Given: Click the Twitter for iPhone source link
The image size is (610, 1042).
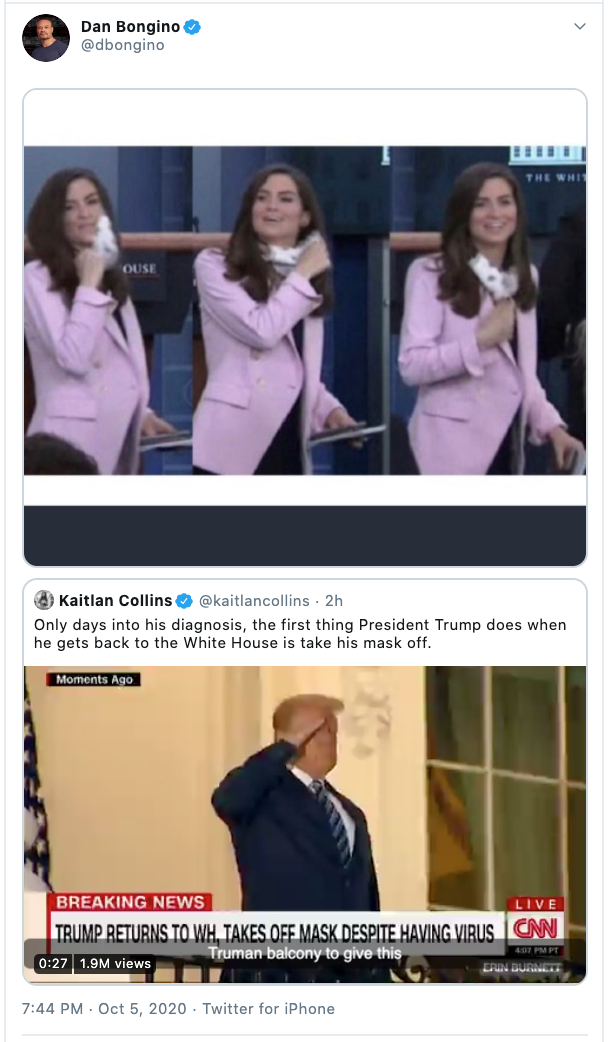Looking at the screenshot, I should [268, 1009].
